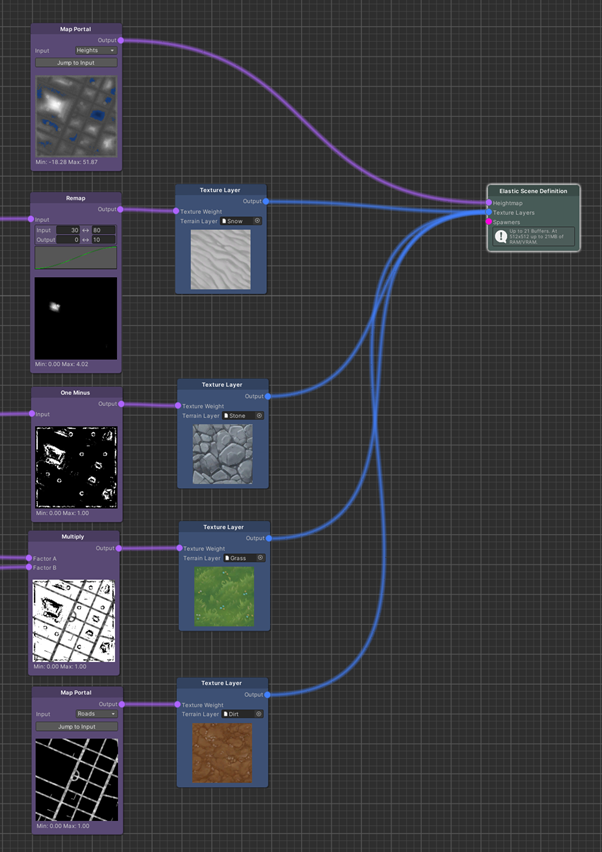This screenshot has height=852, width=602.
Task: Click the Remap curve graph
Action: pos(76,259)
